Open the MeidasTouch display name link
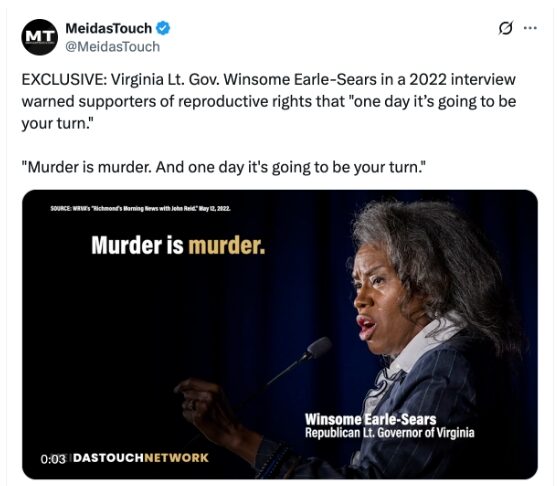 click(x=109, y=28)
